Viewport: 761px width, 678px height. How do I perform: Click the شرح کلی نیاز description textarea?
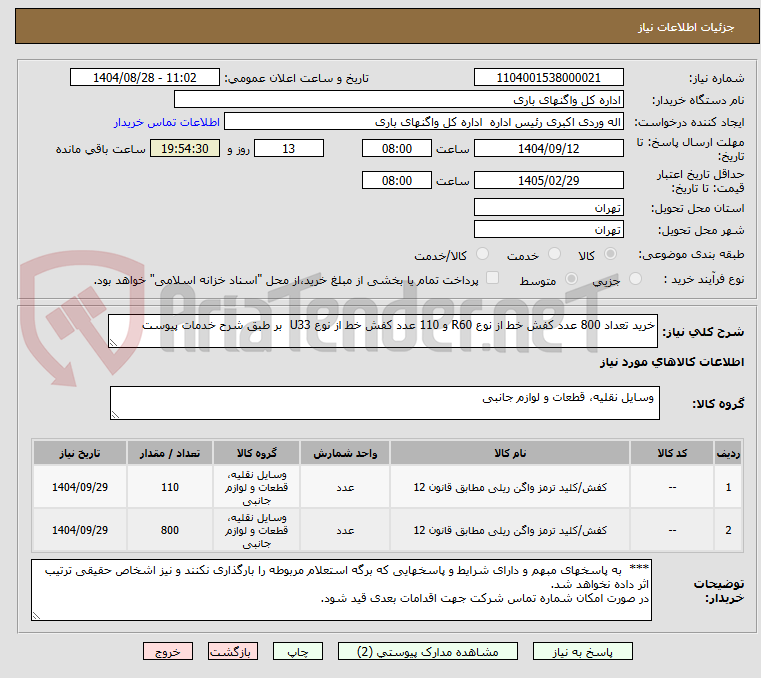[x=383, y=331]
